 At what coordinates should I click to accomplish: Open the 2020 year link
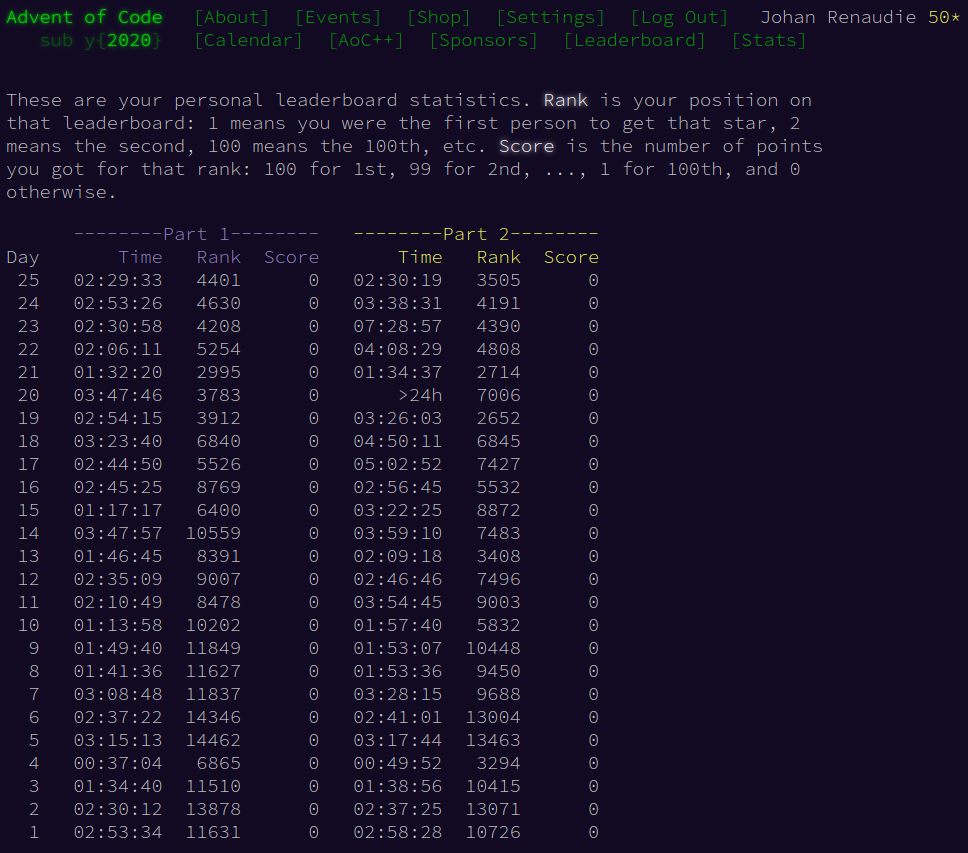pyautogui.click(x=129, y=41)
